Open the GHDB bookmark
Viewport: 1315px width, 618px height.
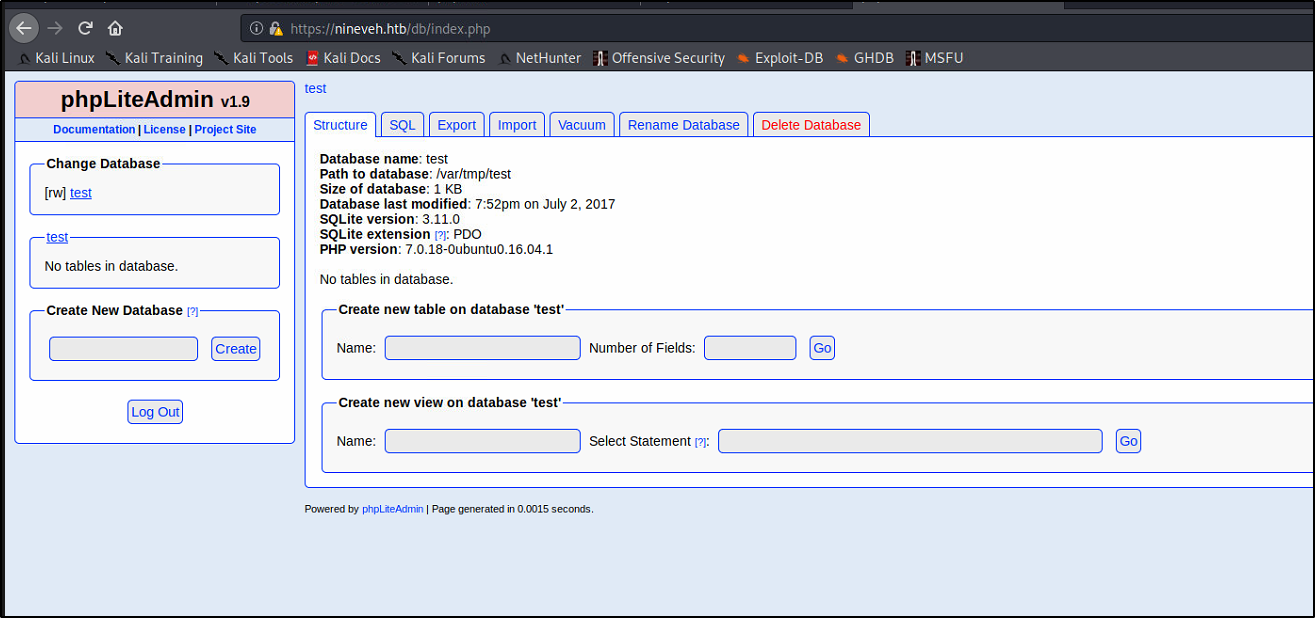[864, 58]
